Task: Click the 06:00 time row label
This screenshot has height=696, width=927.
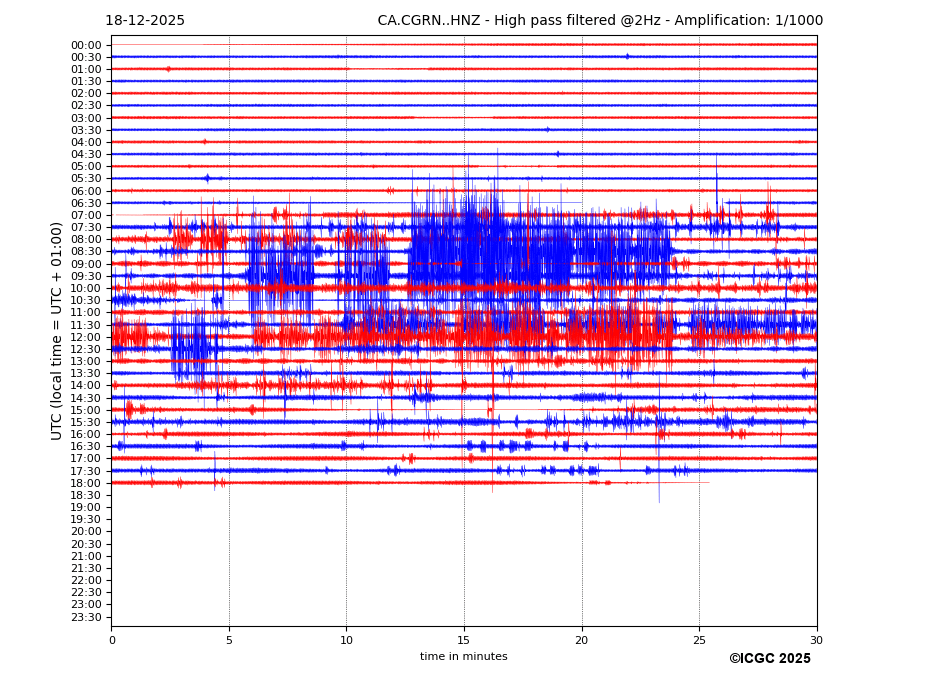Action: [86, 191]
